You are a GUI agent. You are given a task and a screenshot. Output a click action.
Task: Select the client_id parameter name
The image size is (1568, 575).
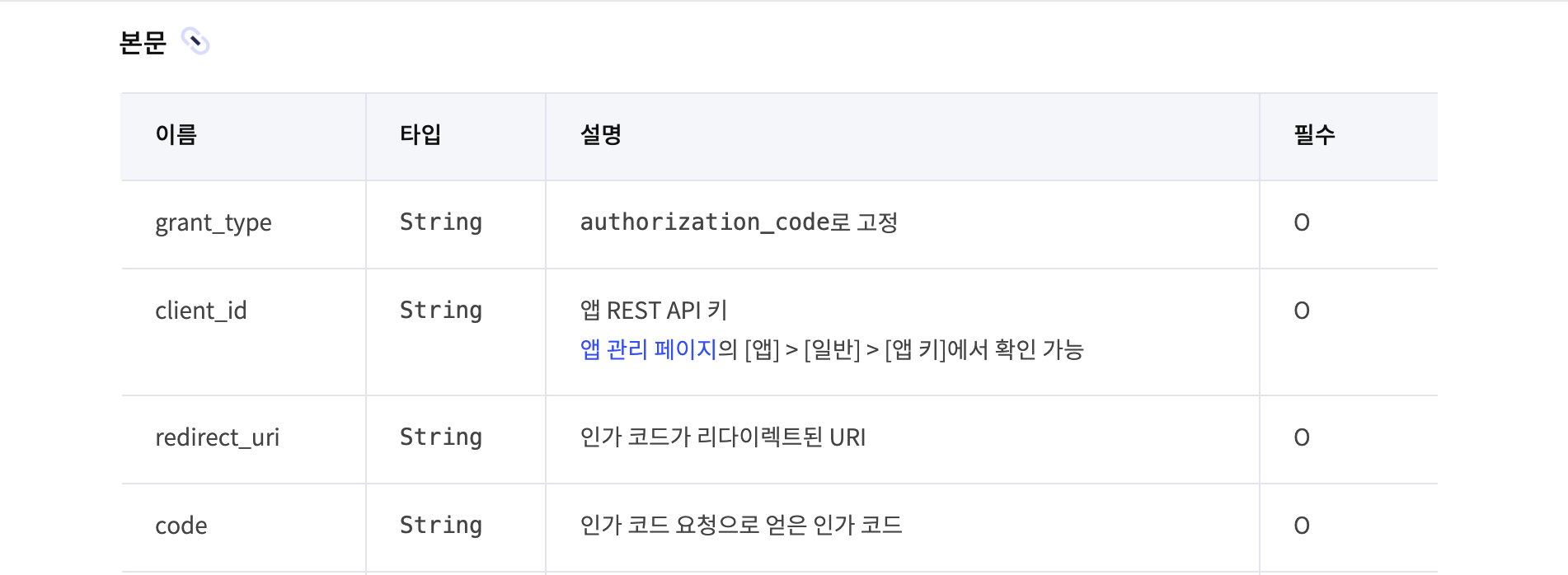201,311
